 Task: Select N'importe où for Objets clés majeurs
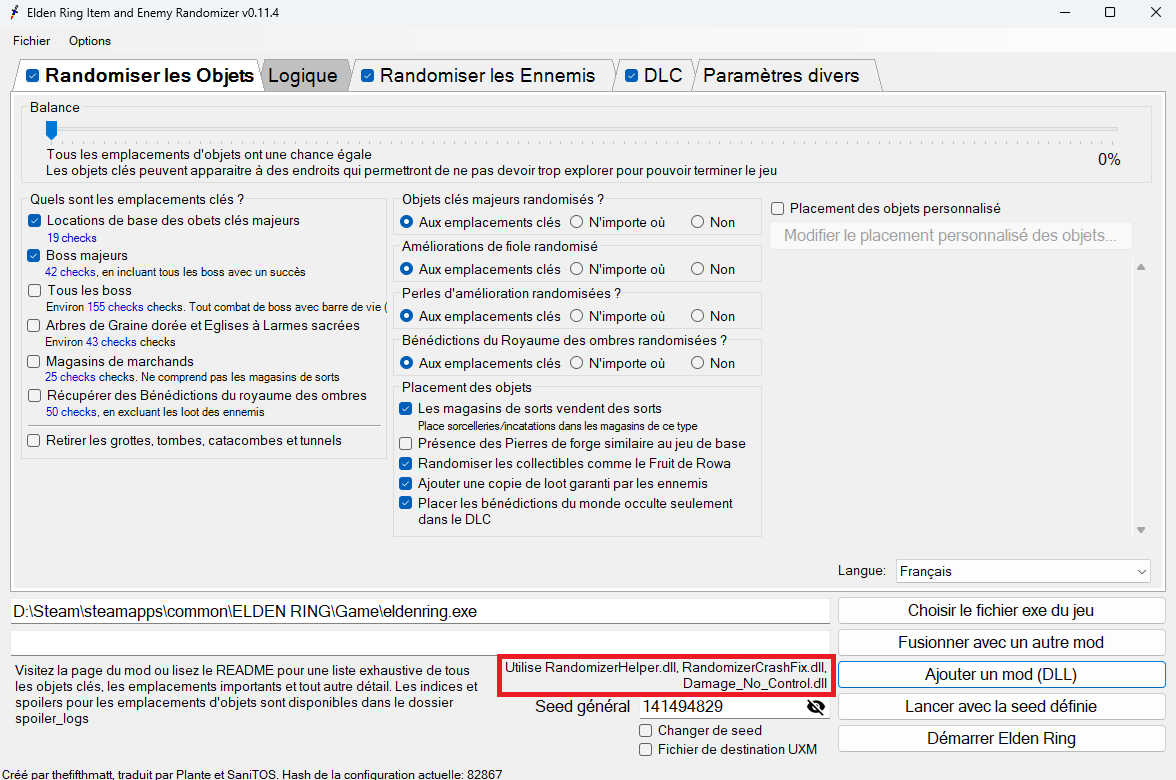click(x=576, y=222)
